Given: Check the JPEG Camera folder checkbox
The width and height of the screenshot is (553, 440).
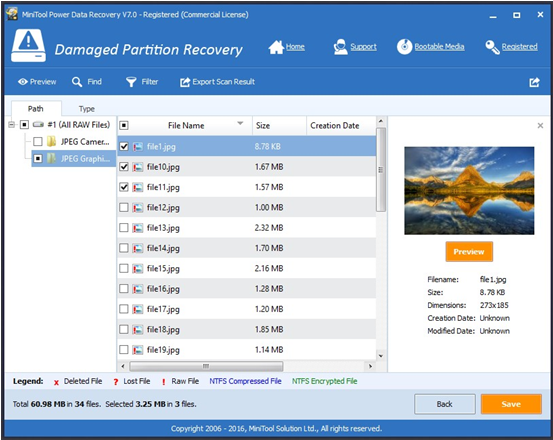Looking at the screenshot, I should click(x=38, y=141).
